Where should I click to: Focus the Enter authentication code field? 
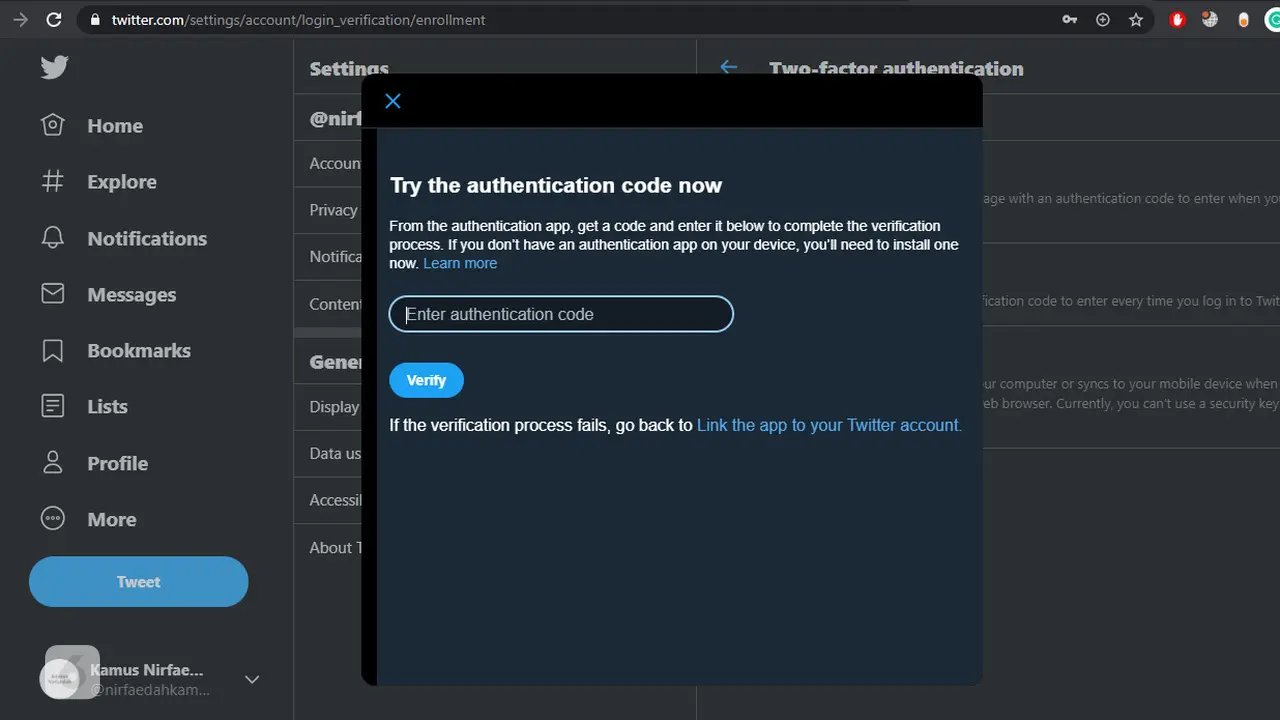[x=561, y=314]
